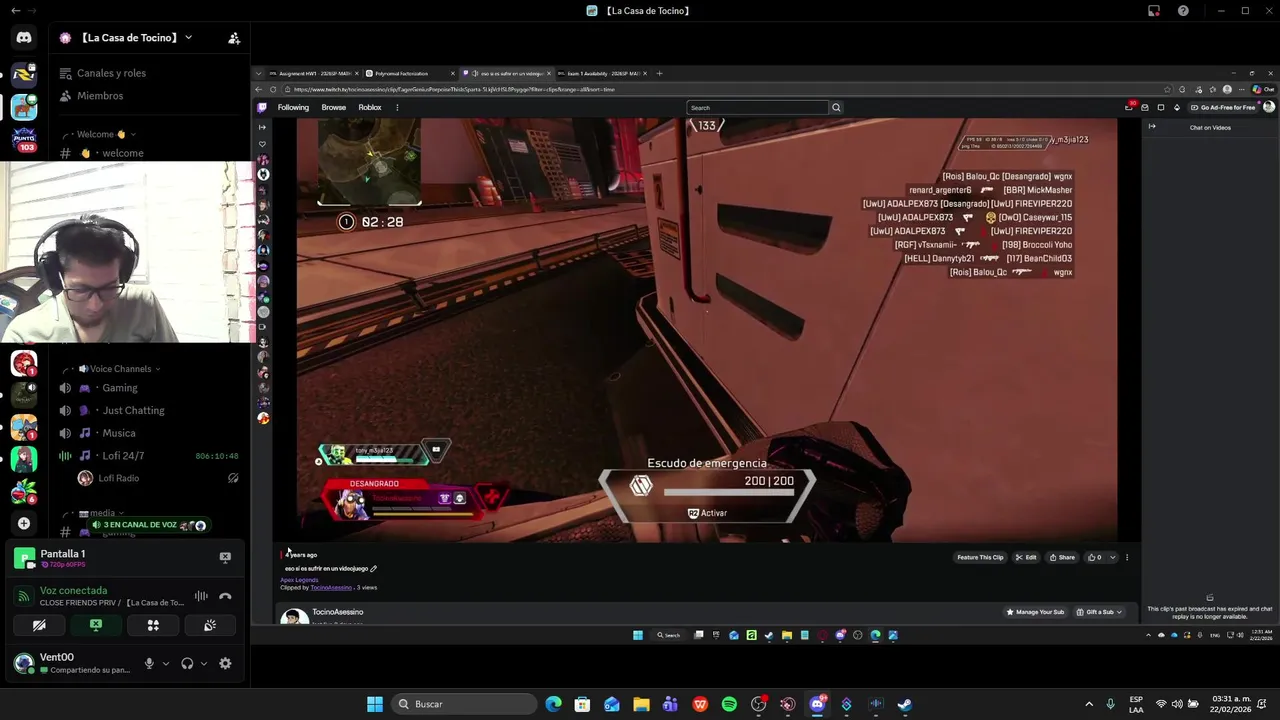Mute the microphone in Discord user panel
This screenshot has width=1280, height=720.
tap(149, 663)
